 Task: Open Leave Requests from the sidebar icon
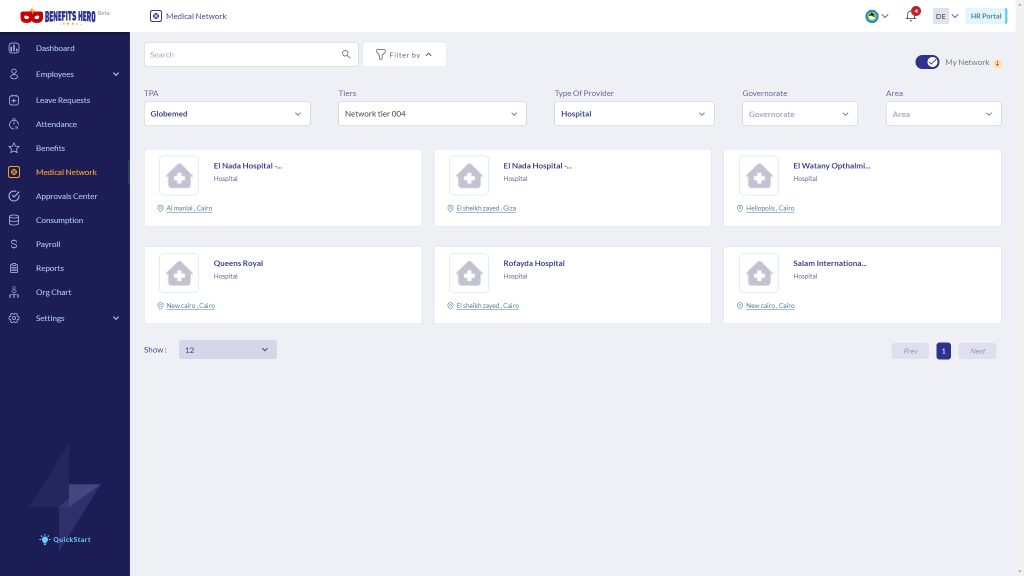[14, 100]
